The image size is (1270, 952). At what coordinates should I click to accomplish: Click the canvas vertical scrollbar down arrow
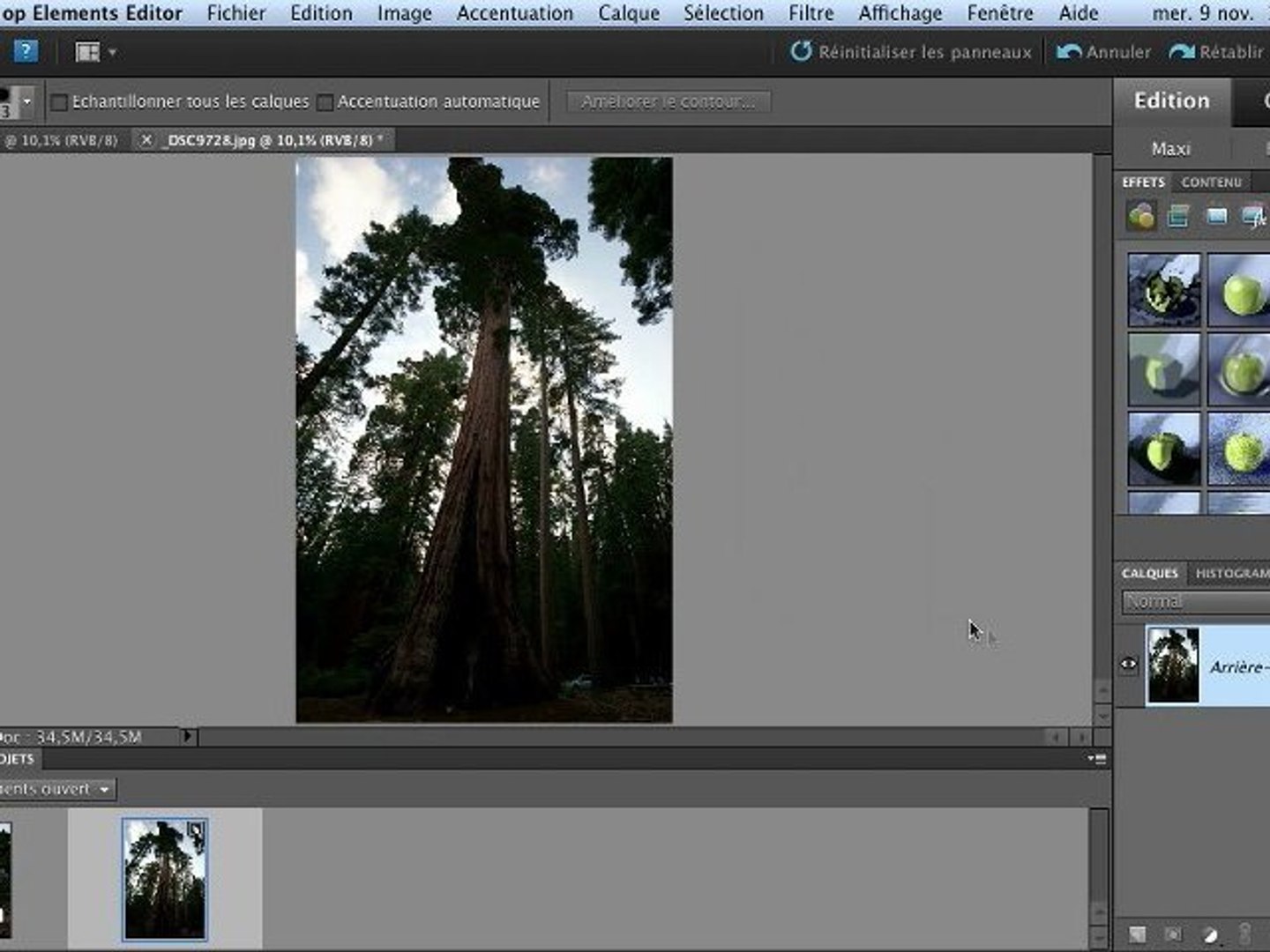click(x=1102, y=716)
